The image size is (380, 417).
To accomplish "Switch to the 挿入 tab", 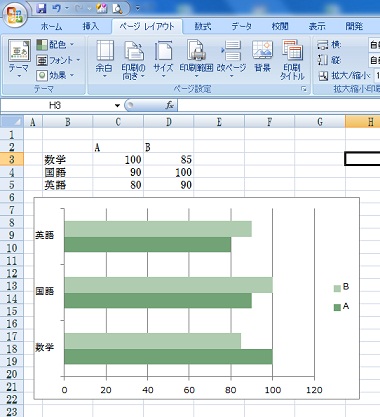I will [x=90, y=26].
